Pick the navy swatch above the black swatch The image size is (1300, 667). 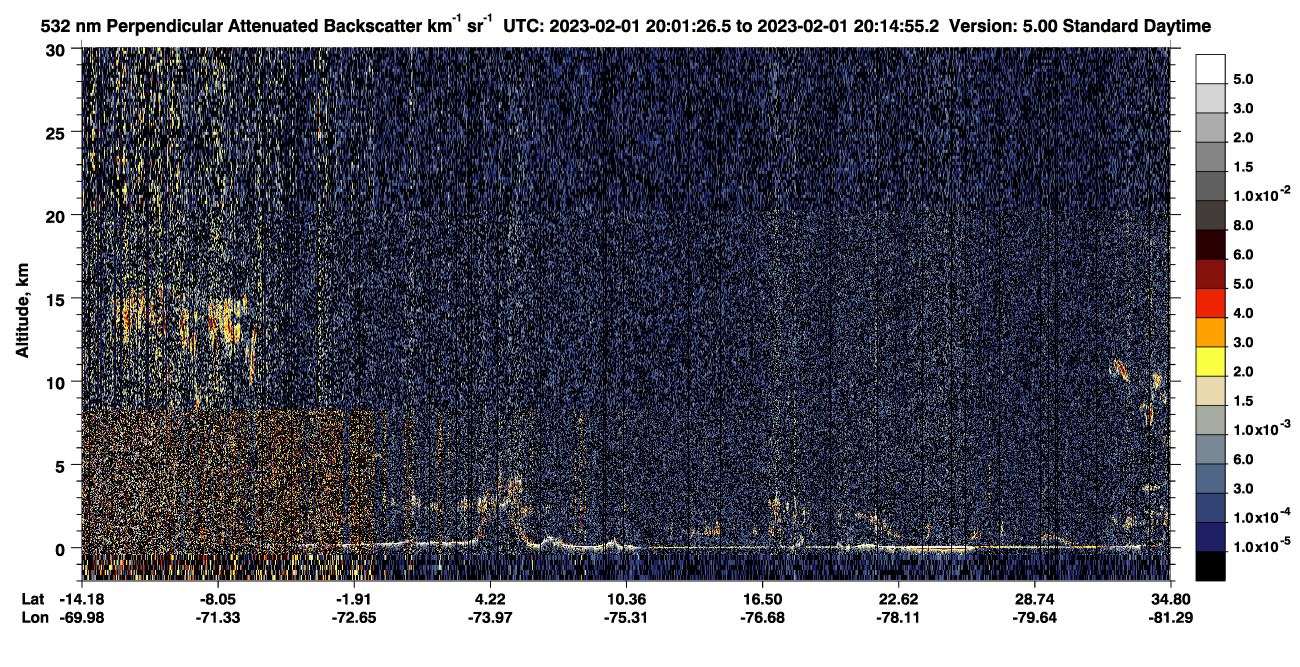[1210, 538]
